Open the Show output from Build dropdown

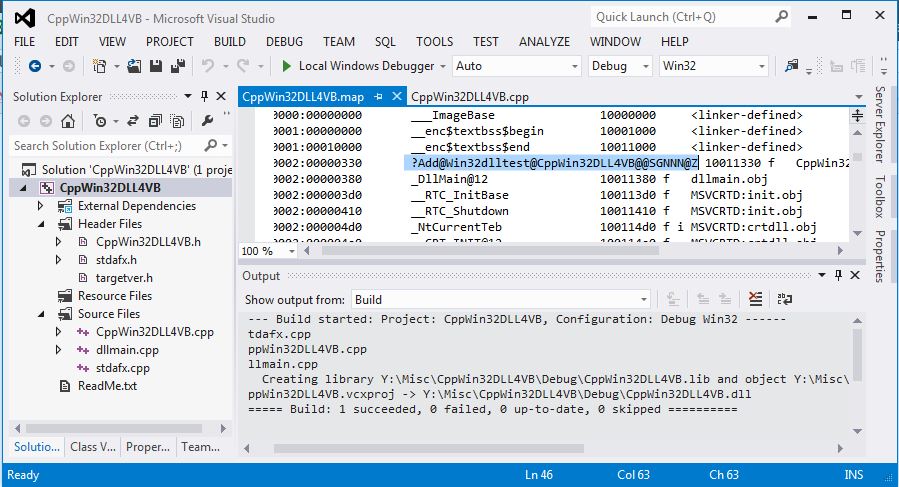tap(644, 299)
